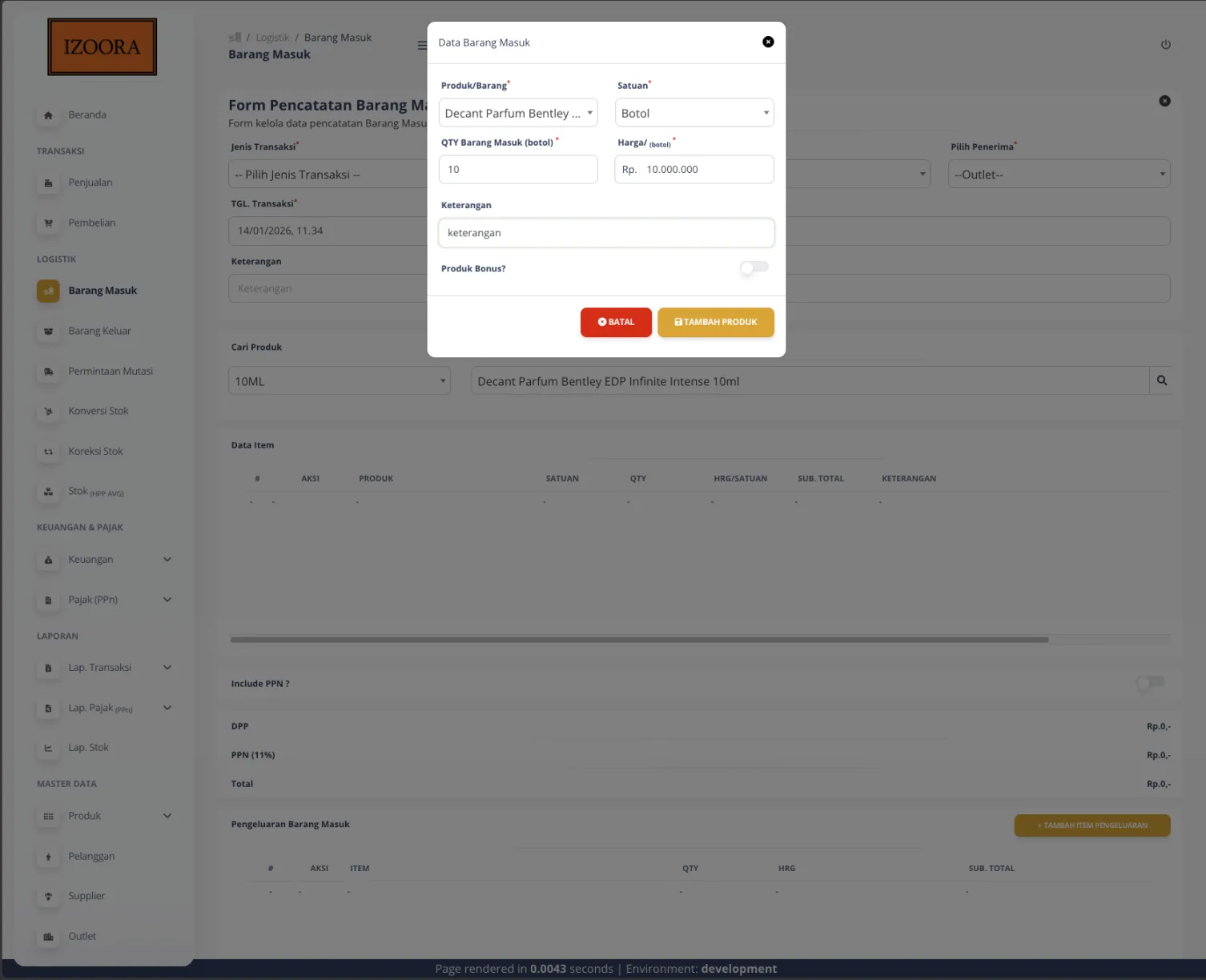1206x980 pixels.
Task: Click the Keterangan text field
Action: (x=606, y=232)
